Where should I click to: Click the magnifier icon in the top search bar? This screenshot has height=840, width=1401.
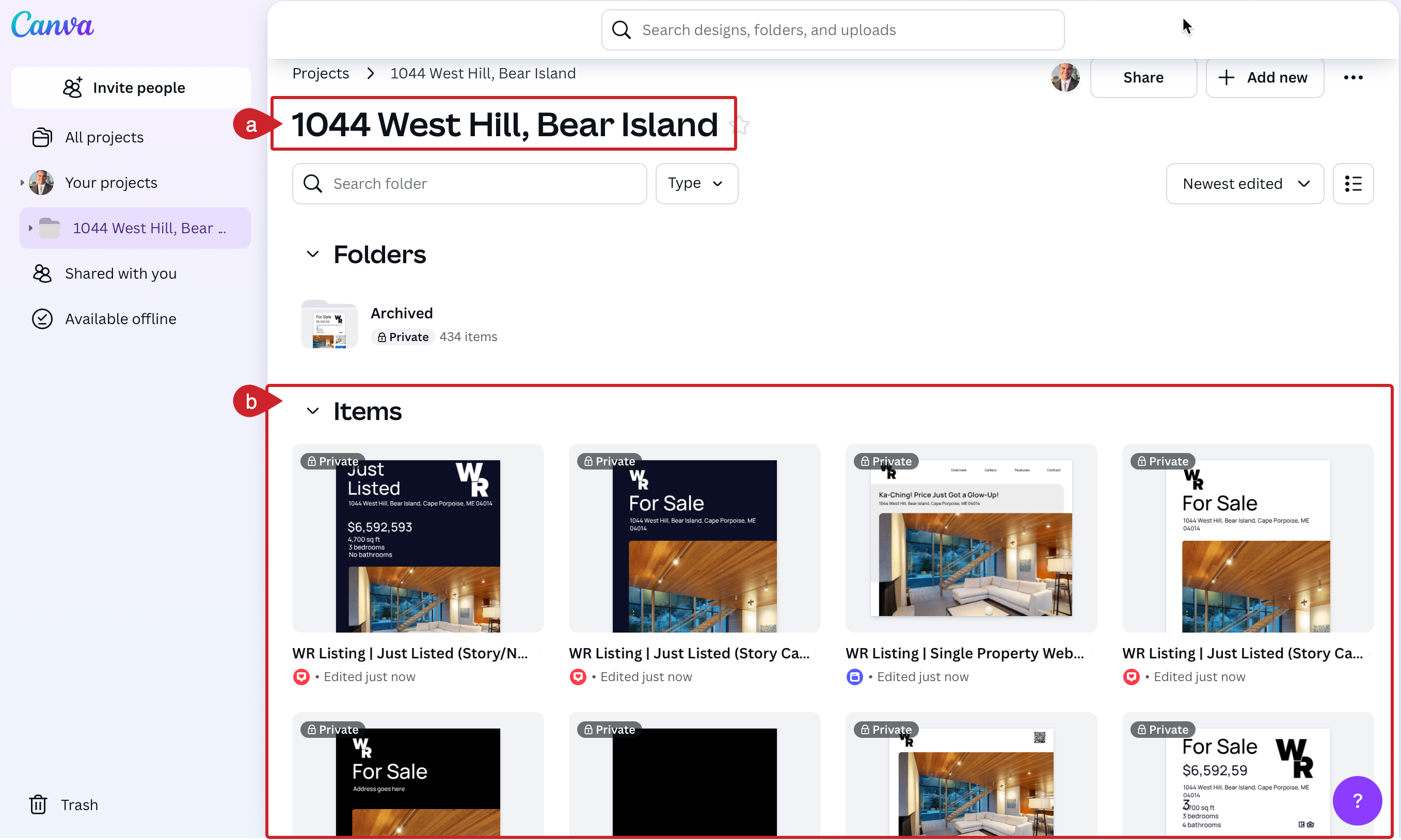(620, 29)
